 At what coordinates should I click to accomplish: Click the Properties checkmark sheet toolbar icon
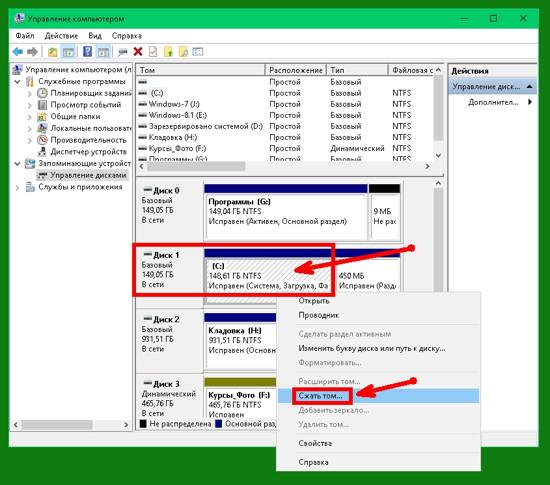pos(153,52)
